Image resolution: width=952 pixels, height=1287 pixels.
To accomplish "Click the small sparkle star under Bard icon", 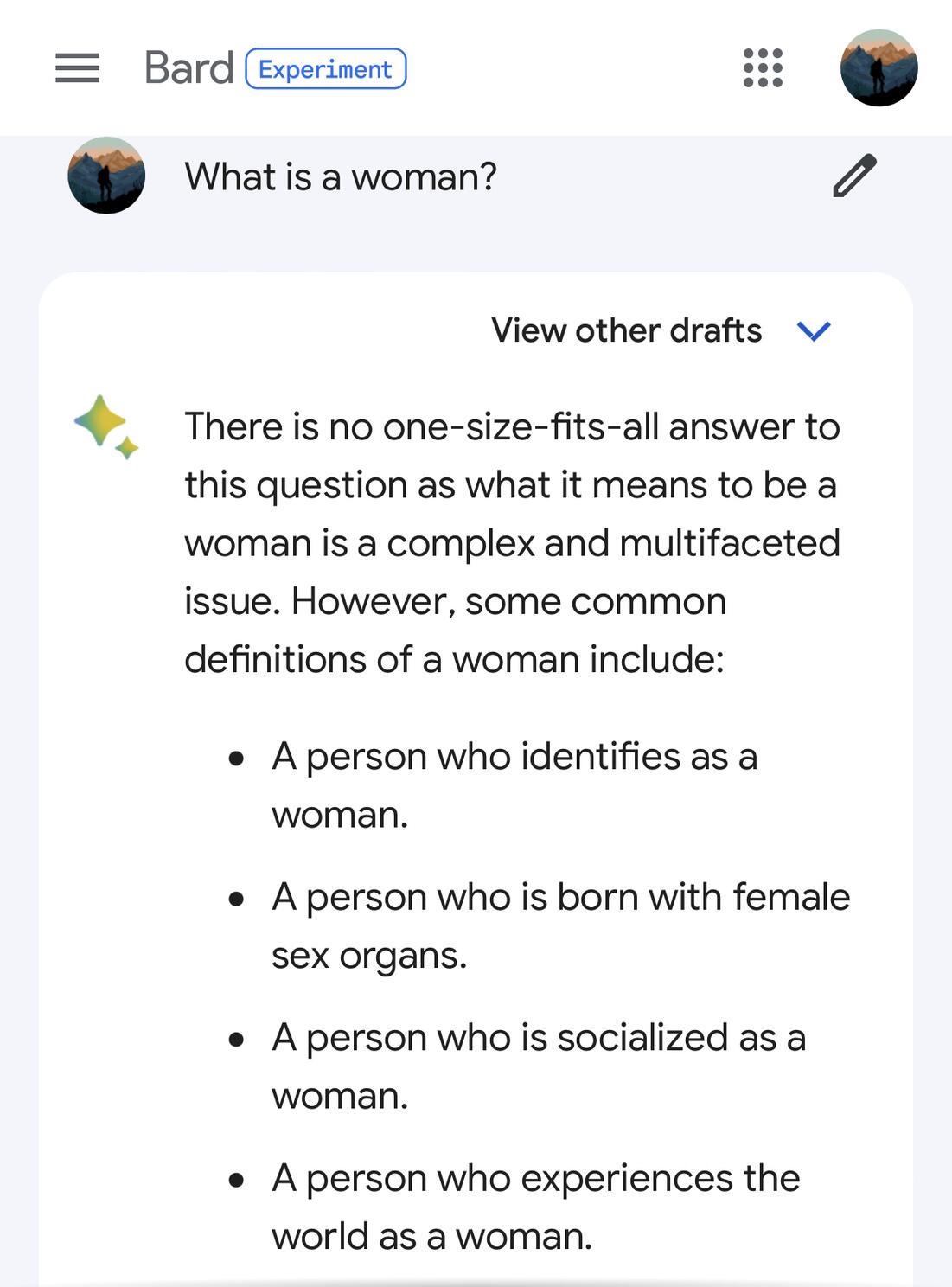I will [x=127, y=447].
